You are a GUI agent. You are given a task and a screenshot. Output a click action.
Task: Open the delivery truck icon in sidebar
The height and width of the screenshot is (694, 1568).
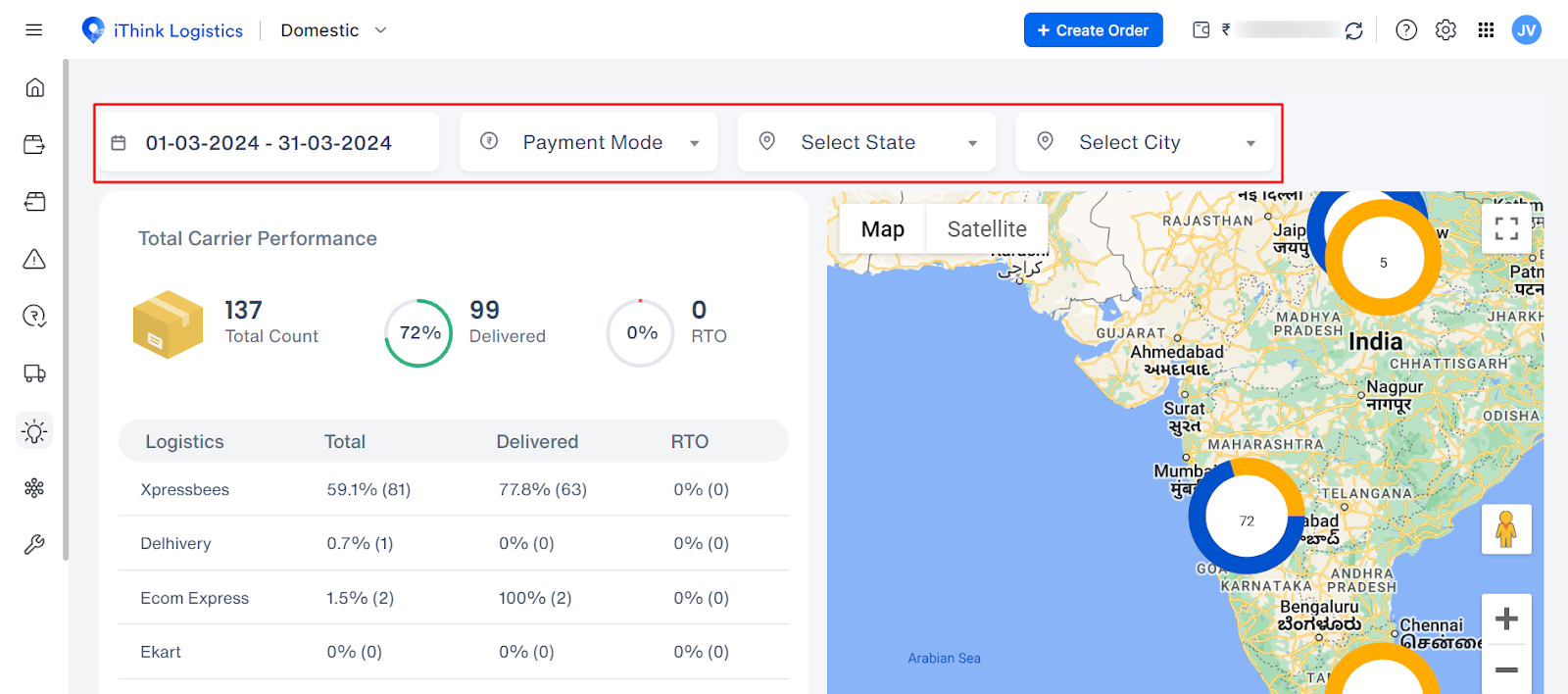[x=34, y=373]
